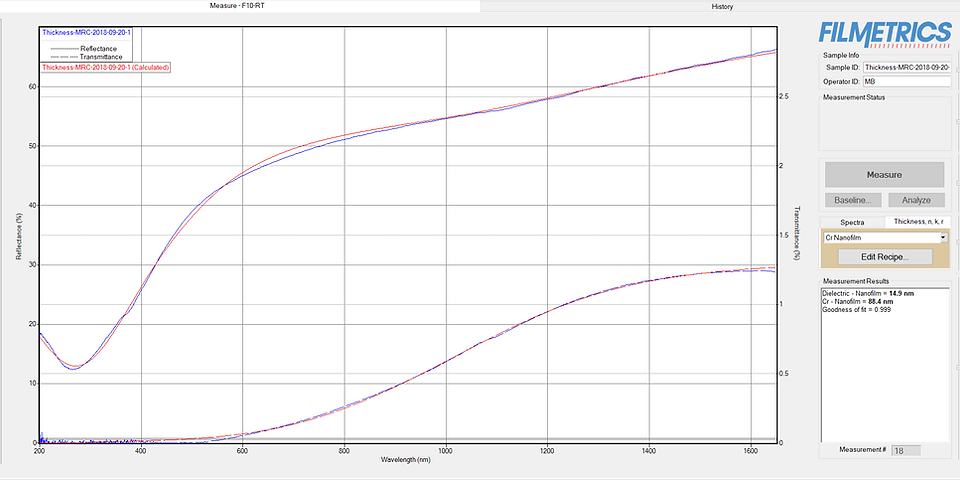Image resolution: width=960 pixels, height=480 pixels.
Task: Click the Filmetrics logo
Action: click(x=883, y=31)
